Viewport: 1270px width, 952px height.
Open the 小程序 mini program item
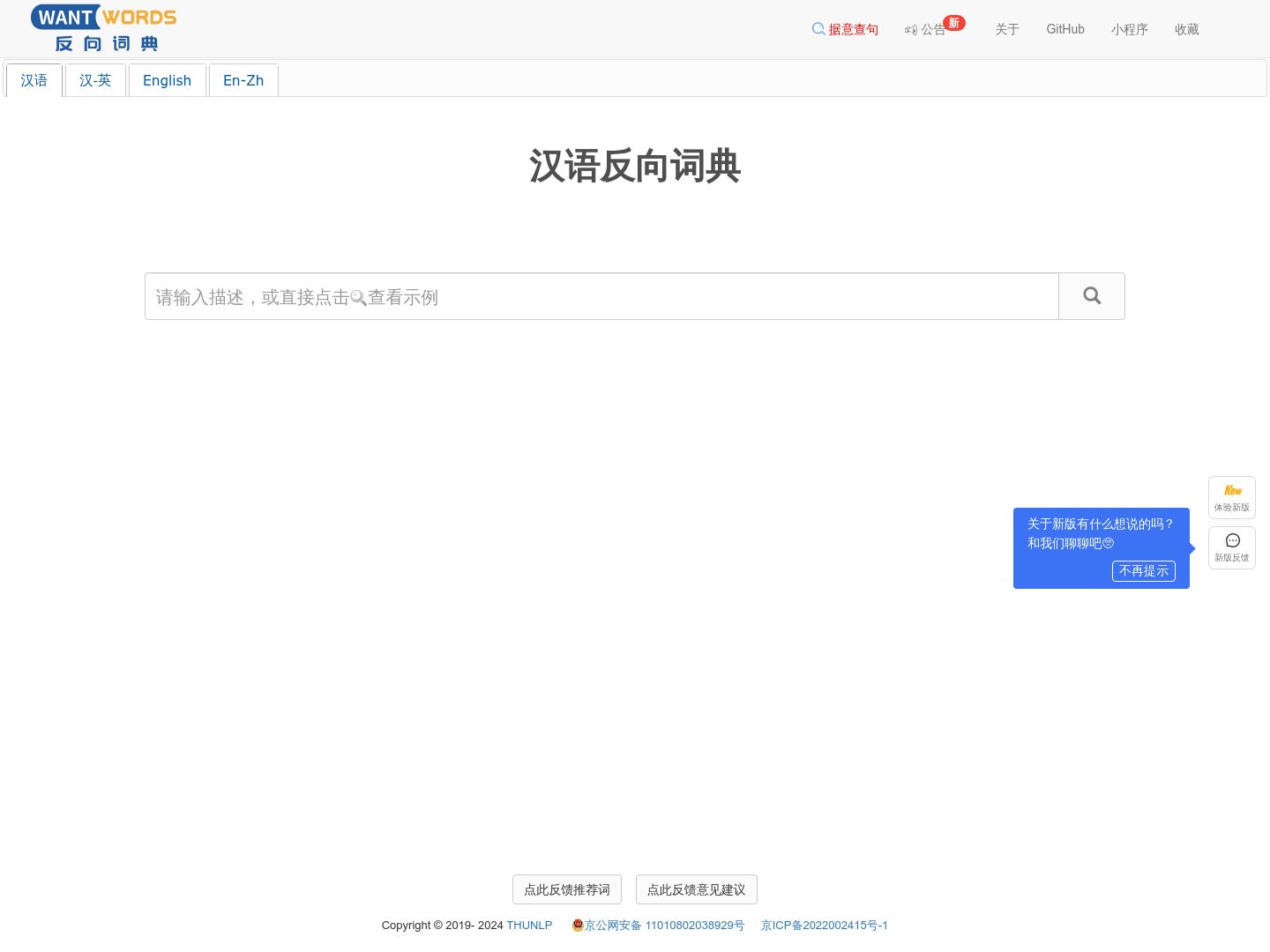[1130, 29]
